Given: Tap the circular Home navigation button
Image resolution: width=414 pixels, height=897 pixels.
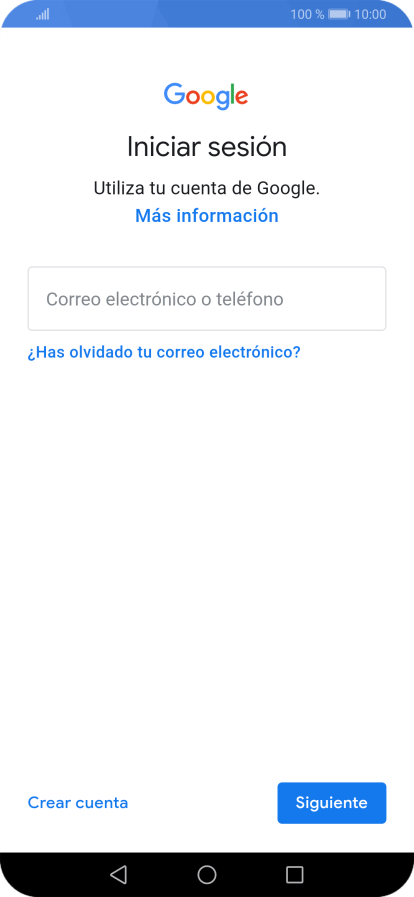Looking at the screenshot, I should [x=207, y=874].
